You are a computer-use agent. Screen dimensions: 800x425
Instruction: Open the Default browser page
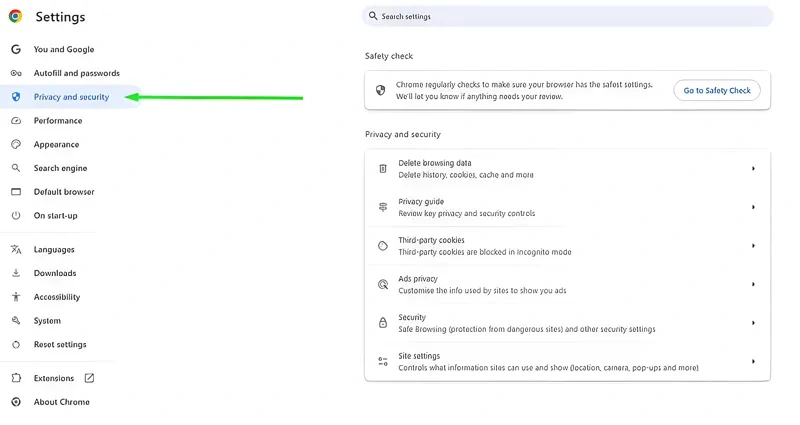(64, 192)
